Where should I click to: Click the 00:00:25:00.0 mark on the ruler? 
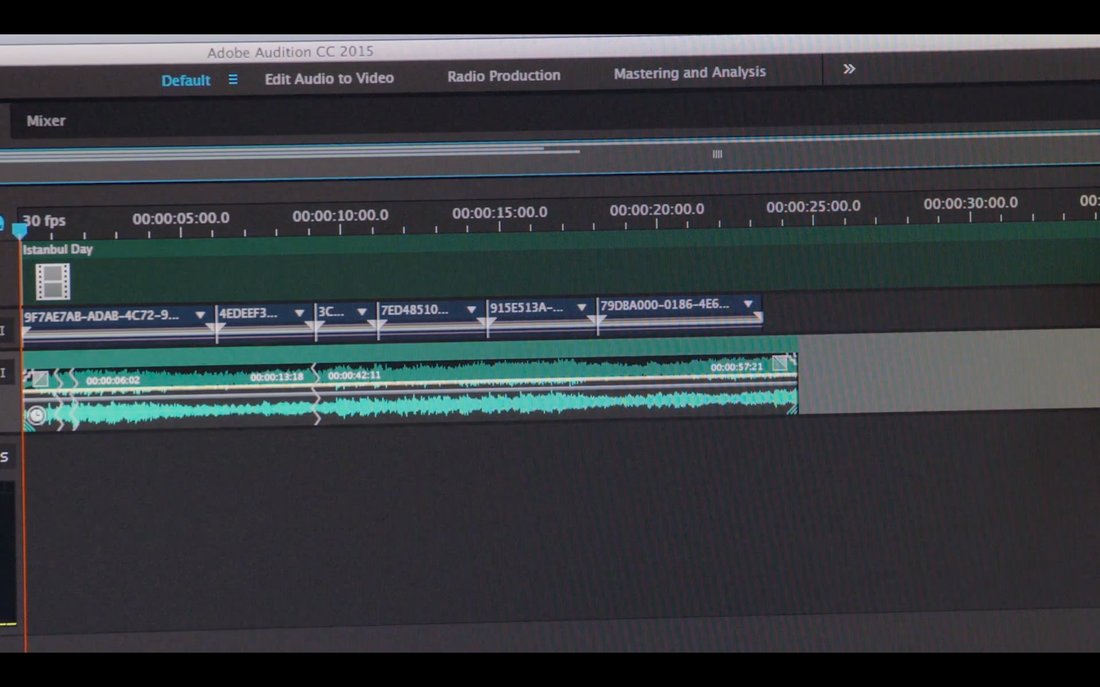(813, 206)
